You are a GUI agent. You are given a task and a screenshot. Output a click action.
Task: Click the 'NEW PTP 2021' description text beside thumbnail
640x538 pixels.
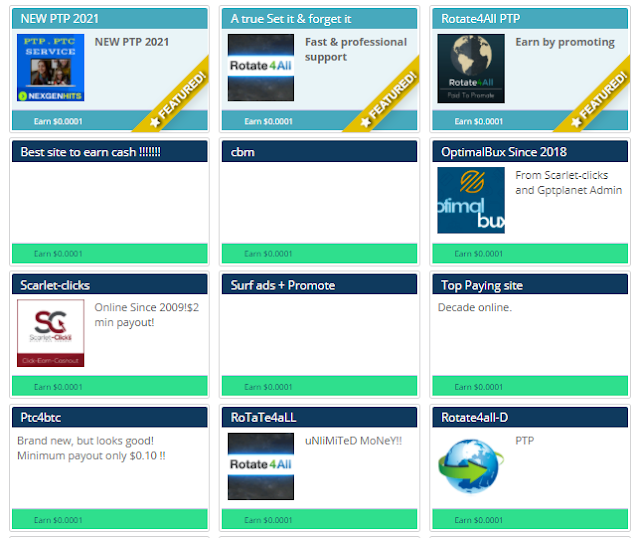coord(132,42)
